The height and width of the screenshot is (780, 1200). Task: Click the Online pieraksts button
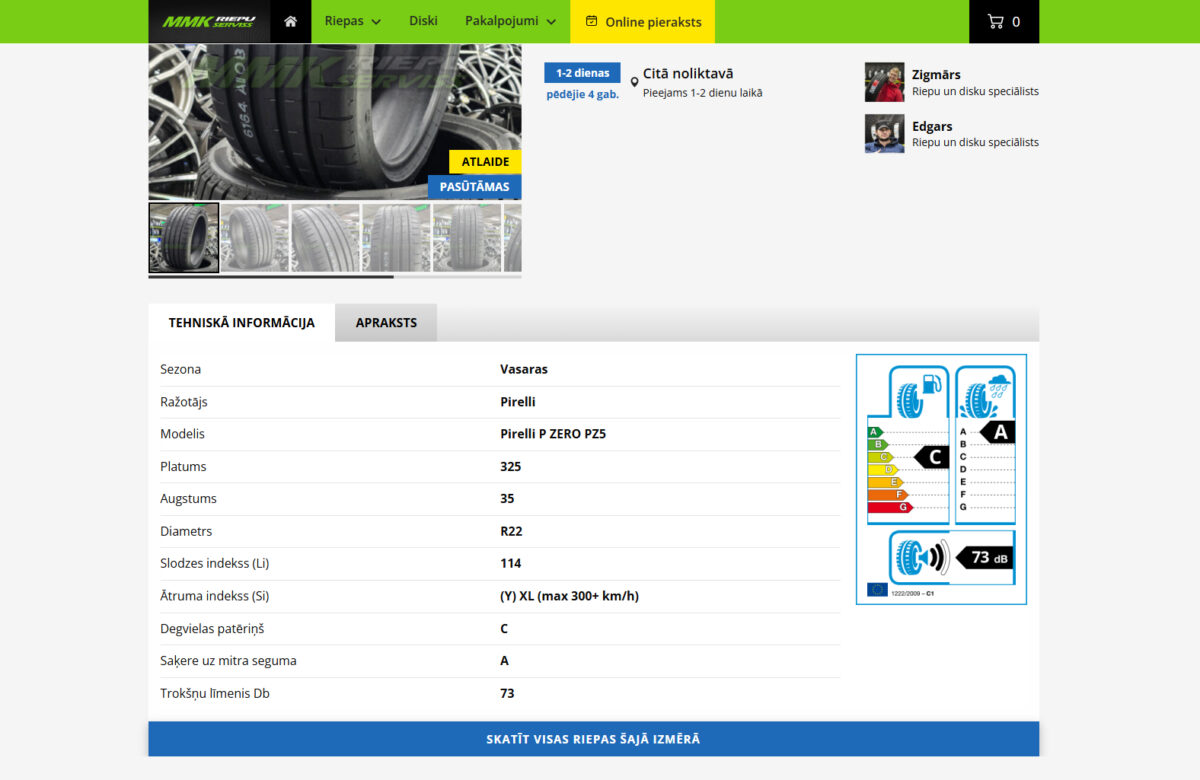click(642, 21)
